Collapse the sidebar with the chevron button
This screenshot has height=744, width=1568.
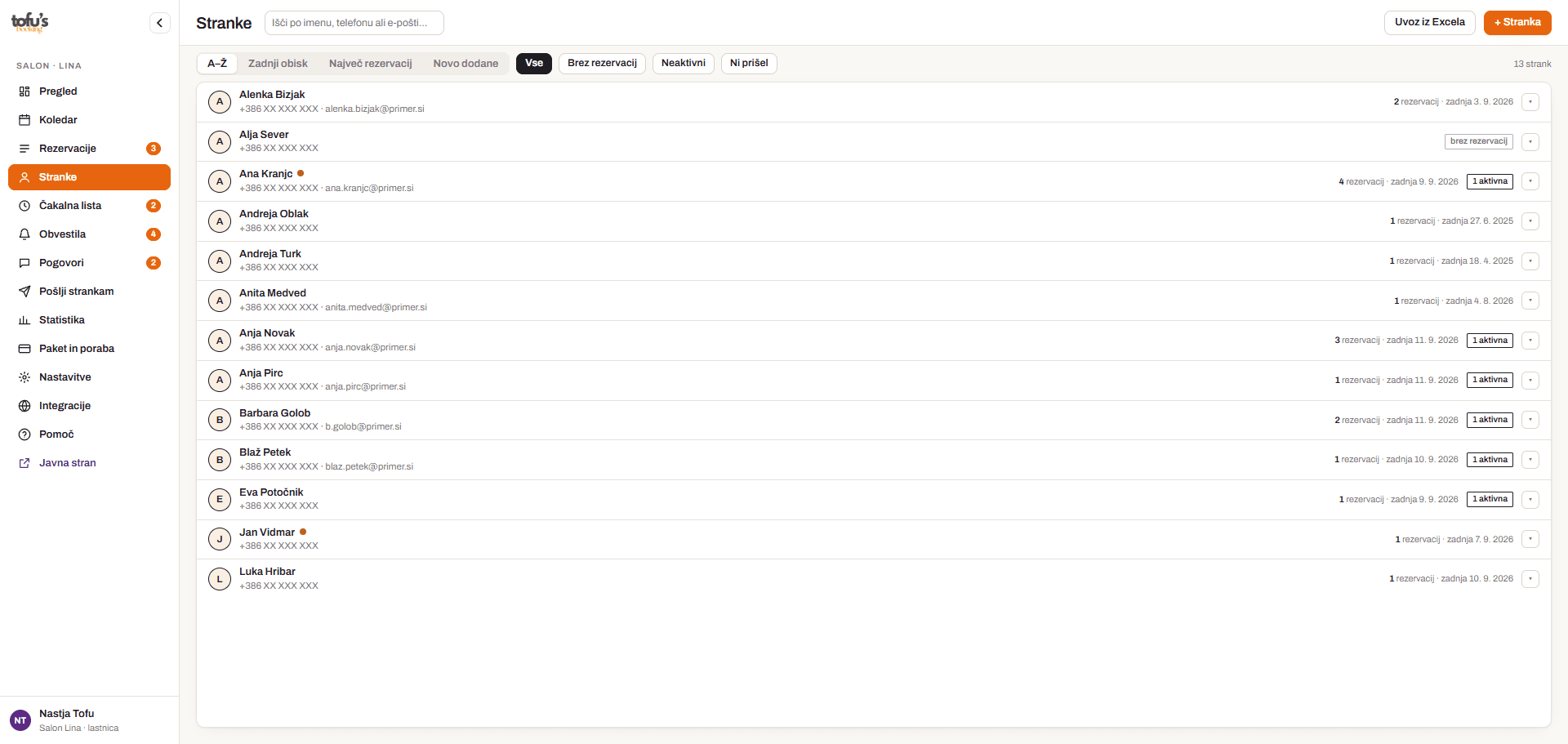160,23
